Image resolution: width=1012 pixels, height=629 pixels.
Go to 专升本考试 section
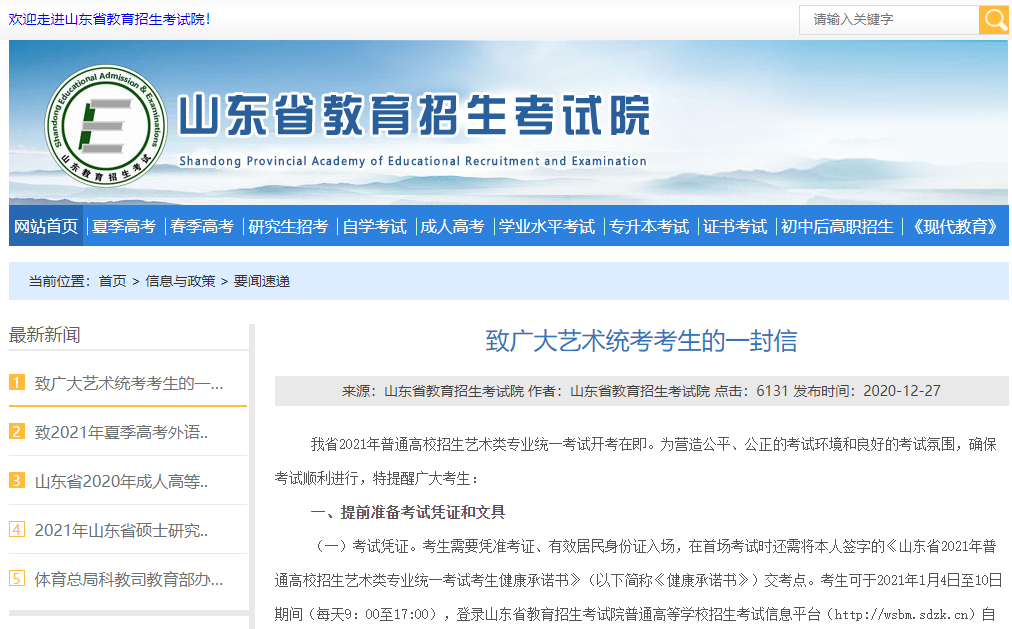(x=649, y=226)
